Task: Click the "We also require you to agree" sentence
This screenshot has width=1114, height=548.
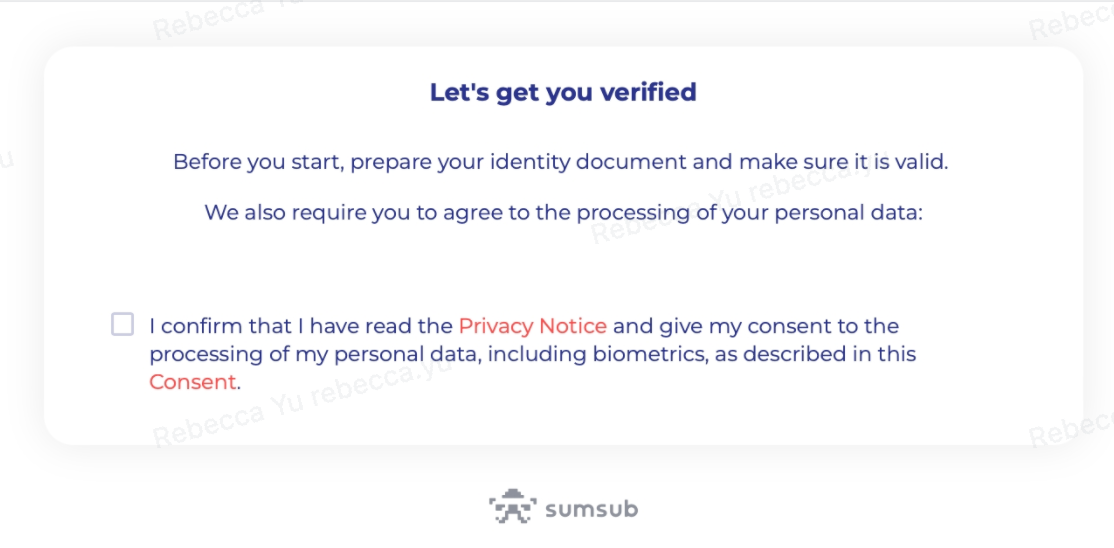Action: tap(563, 213)
